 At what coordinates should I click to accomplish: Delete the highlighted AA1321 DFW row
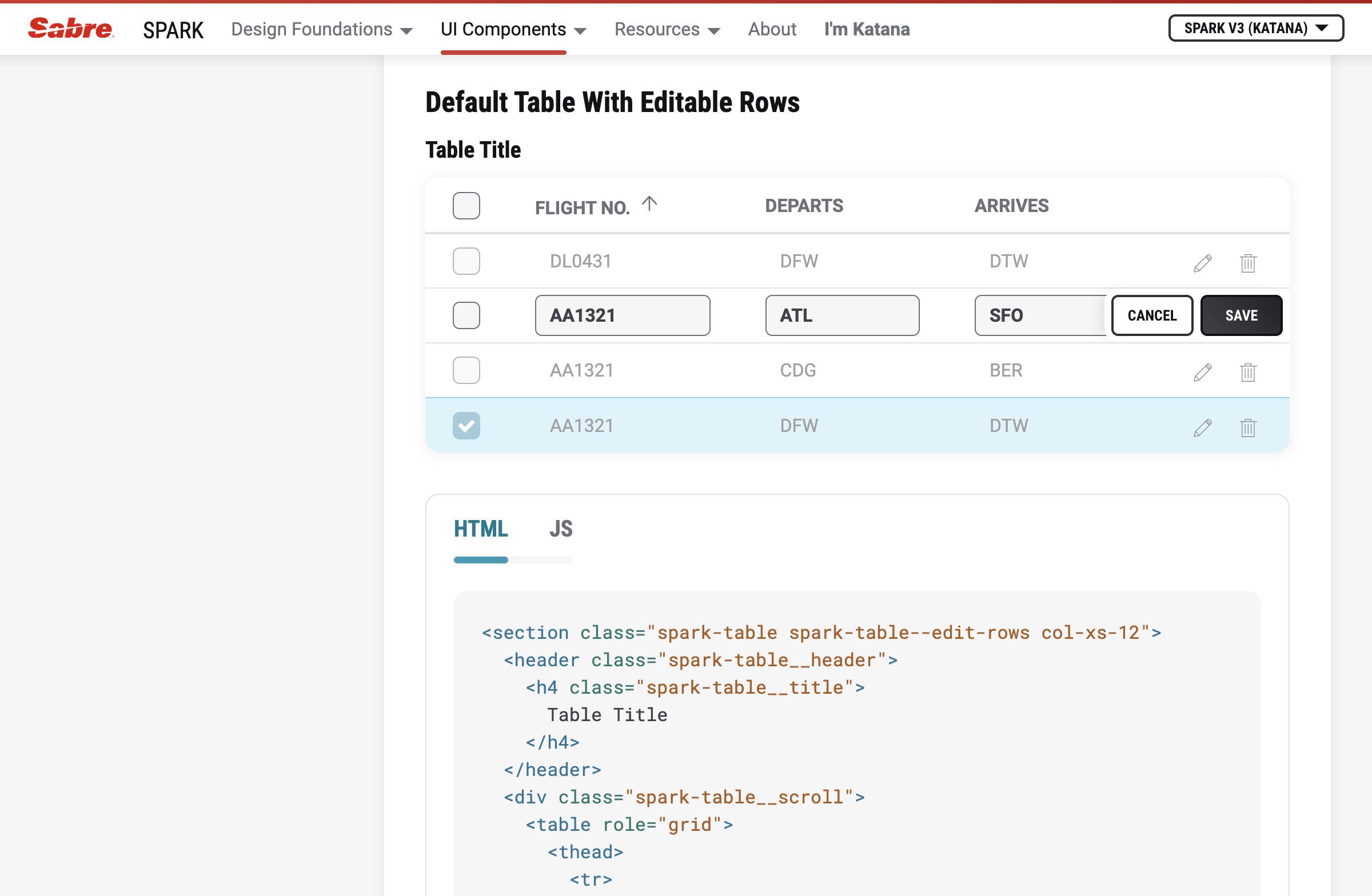(x=1248, y=427)
